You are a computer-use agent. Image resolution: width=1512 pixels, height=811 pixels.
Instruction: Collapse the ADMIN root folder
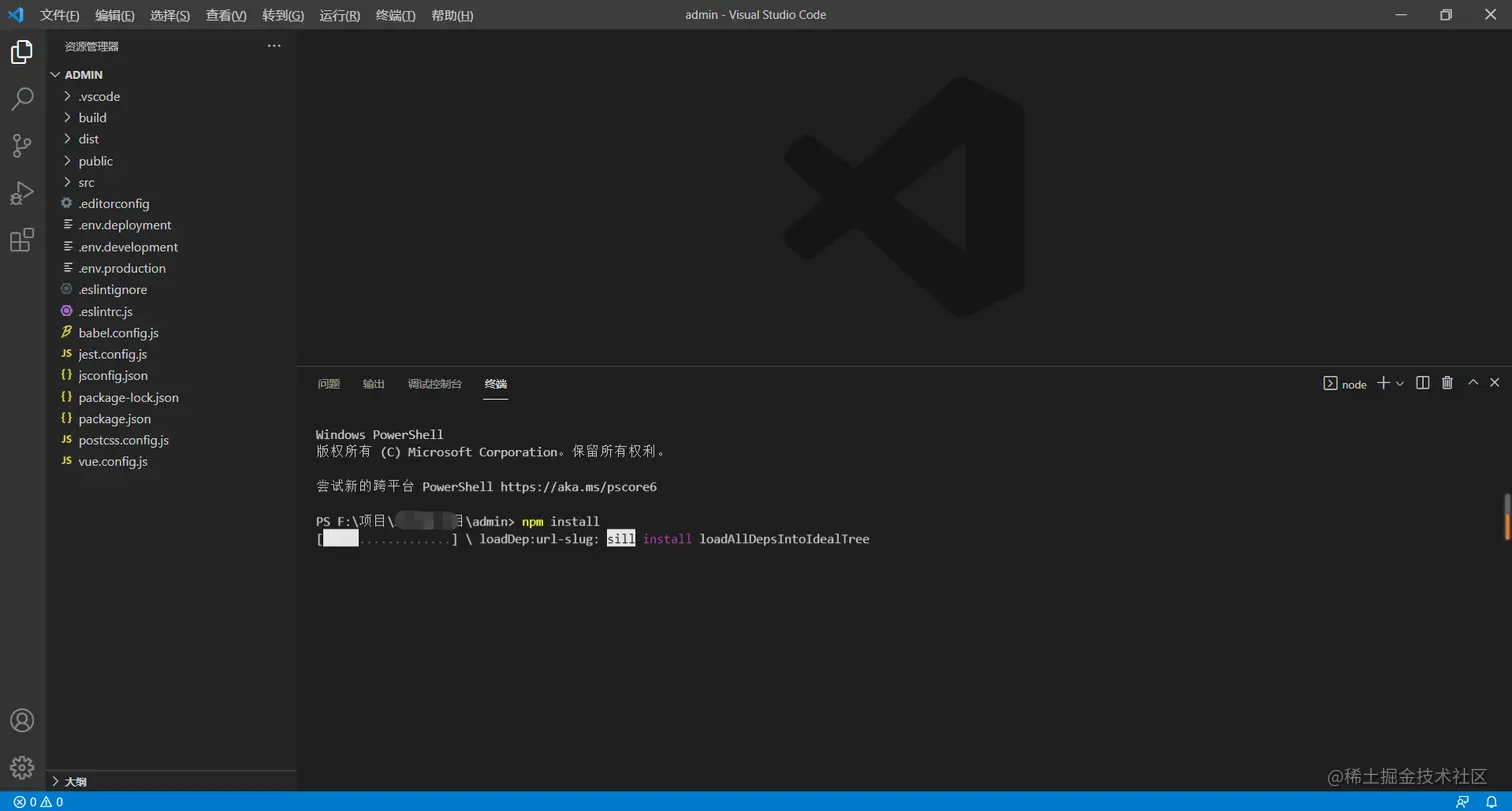[x=171, y=75]
